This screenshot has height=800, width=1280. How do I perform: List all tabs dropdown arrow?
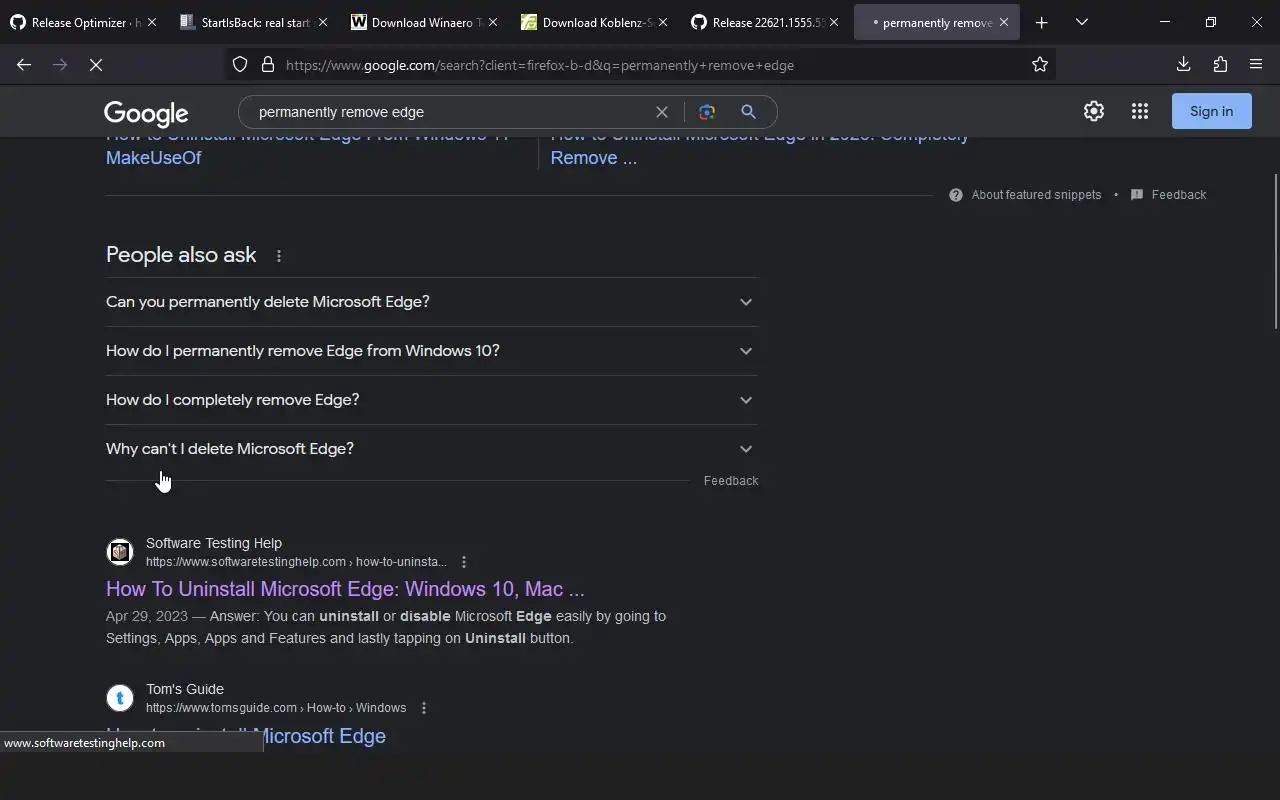(1081, 22)
